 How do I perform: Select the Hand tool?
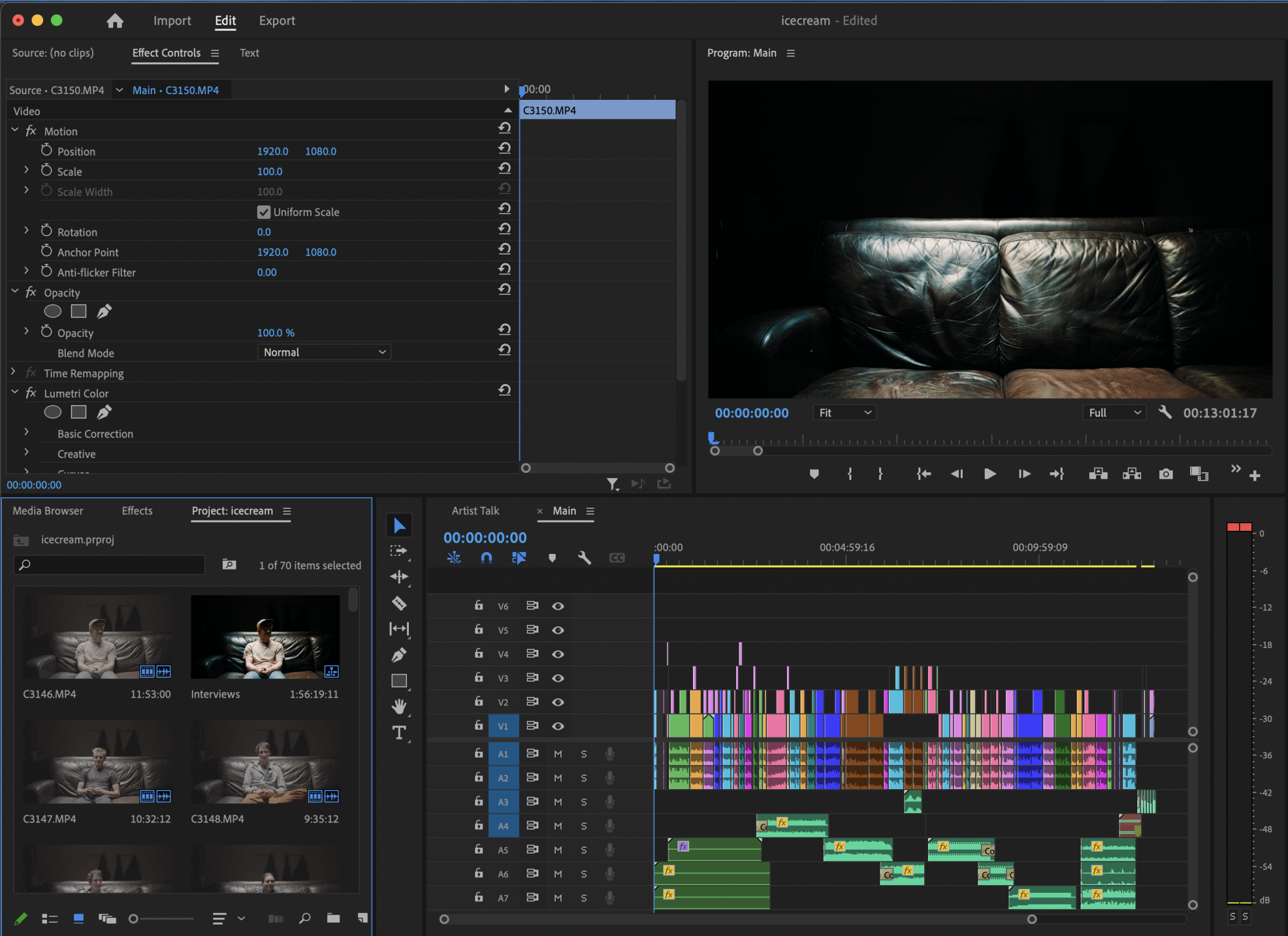click(x=399, y=707)
